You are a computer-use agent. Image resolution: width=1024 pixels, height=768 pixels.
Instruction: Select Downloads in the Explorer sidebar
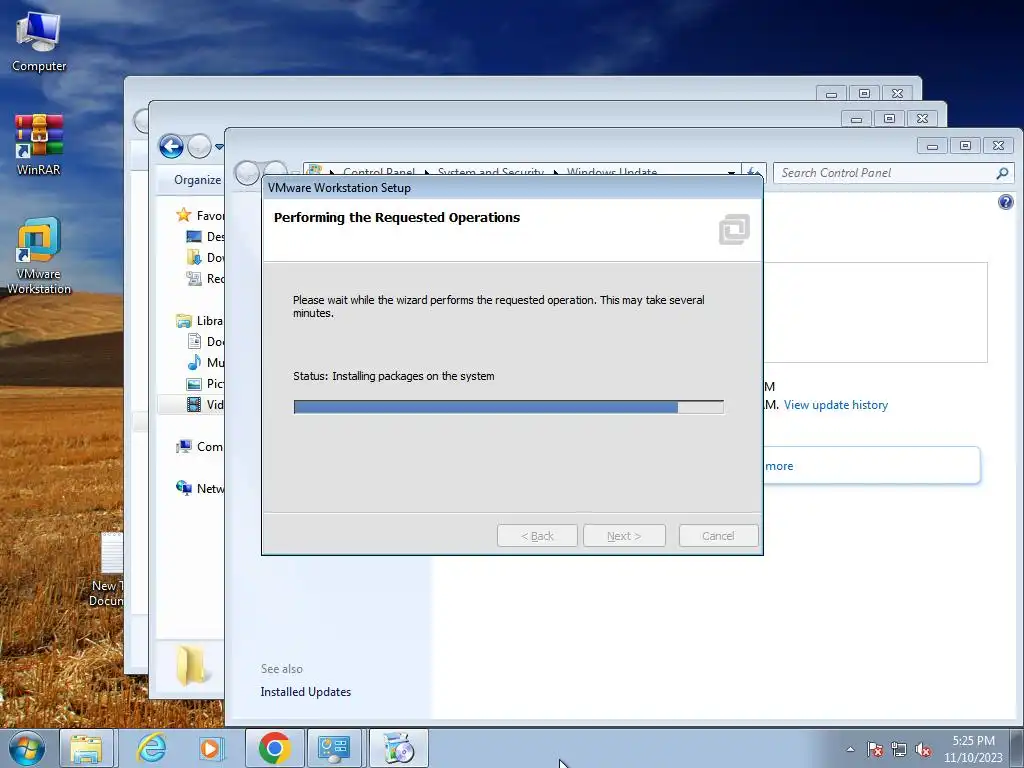(x=205, y=257)
